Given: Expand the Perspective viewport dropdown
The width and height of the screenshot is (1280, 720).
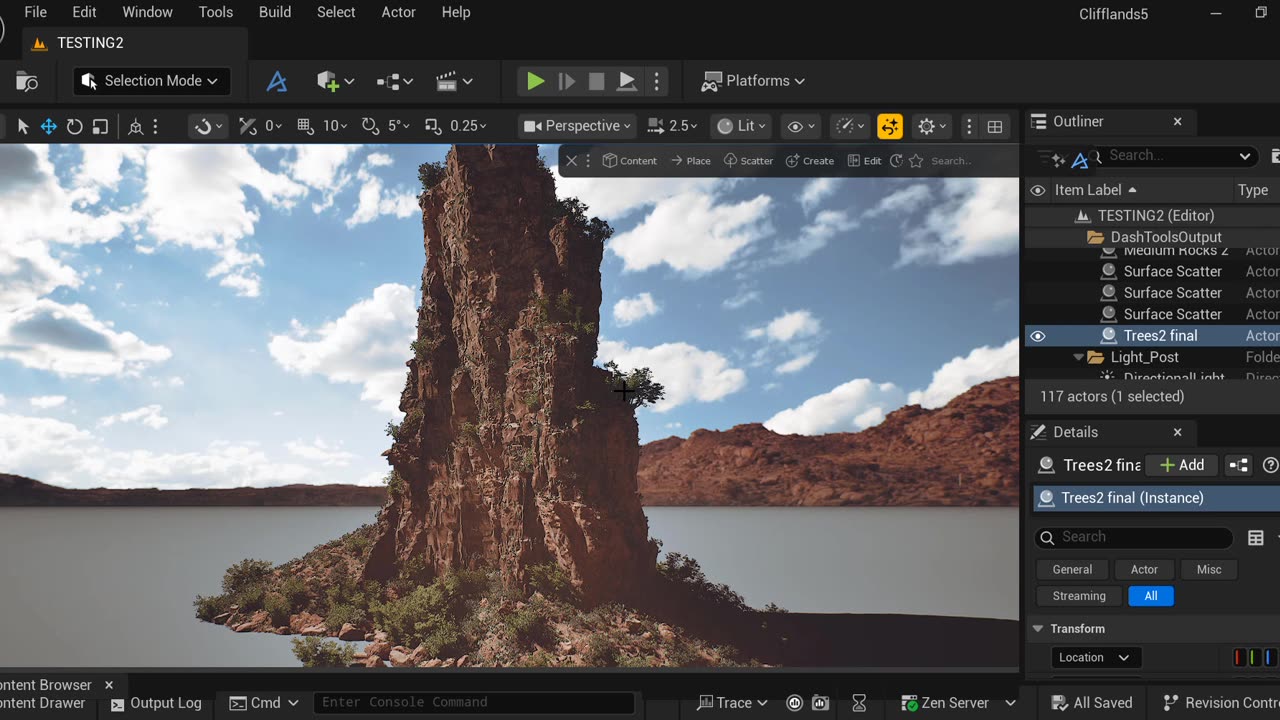Looking at the screenshot, I should pos(578,126).
